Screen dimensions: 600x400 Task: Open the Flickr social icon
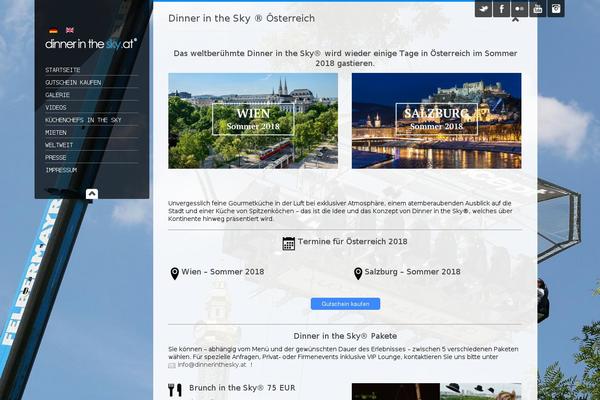[x=519, y=8]
